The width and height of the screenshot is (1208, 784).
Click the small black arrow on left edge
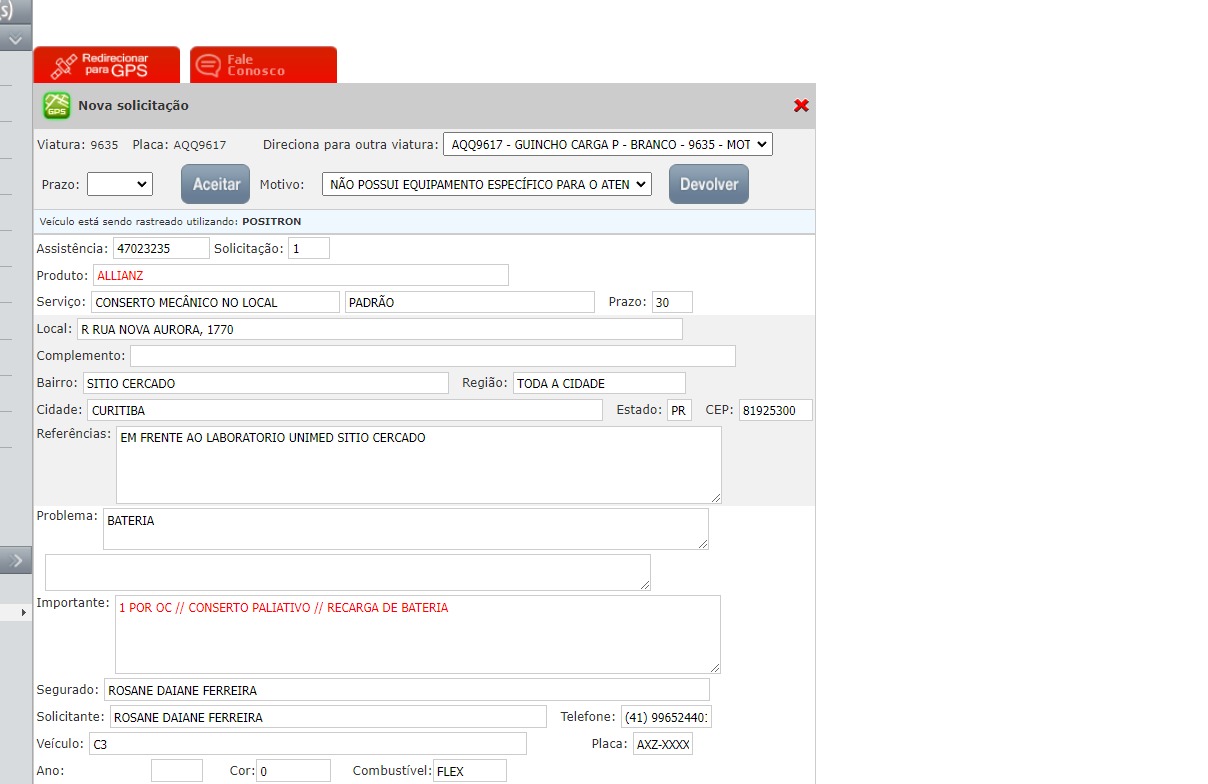click(24, 611)
